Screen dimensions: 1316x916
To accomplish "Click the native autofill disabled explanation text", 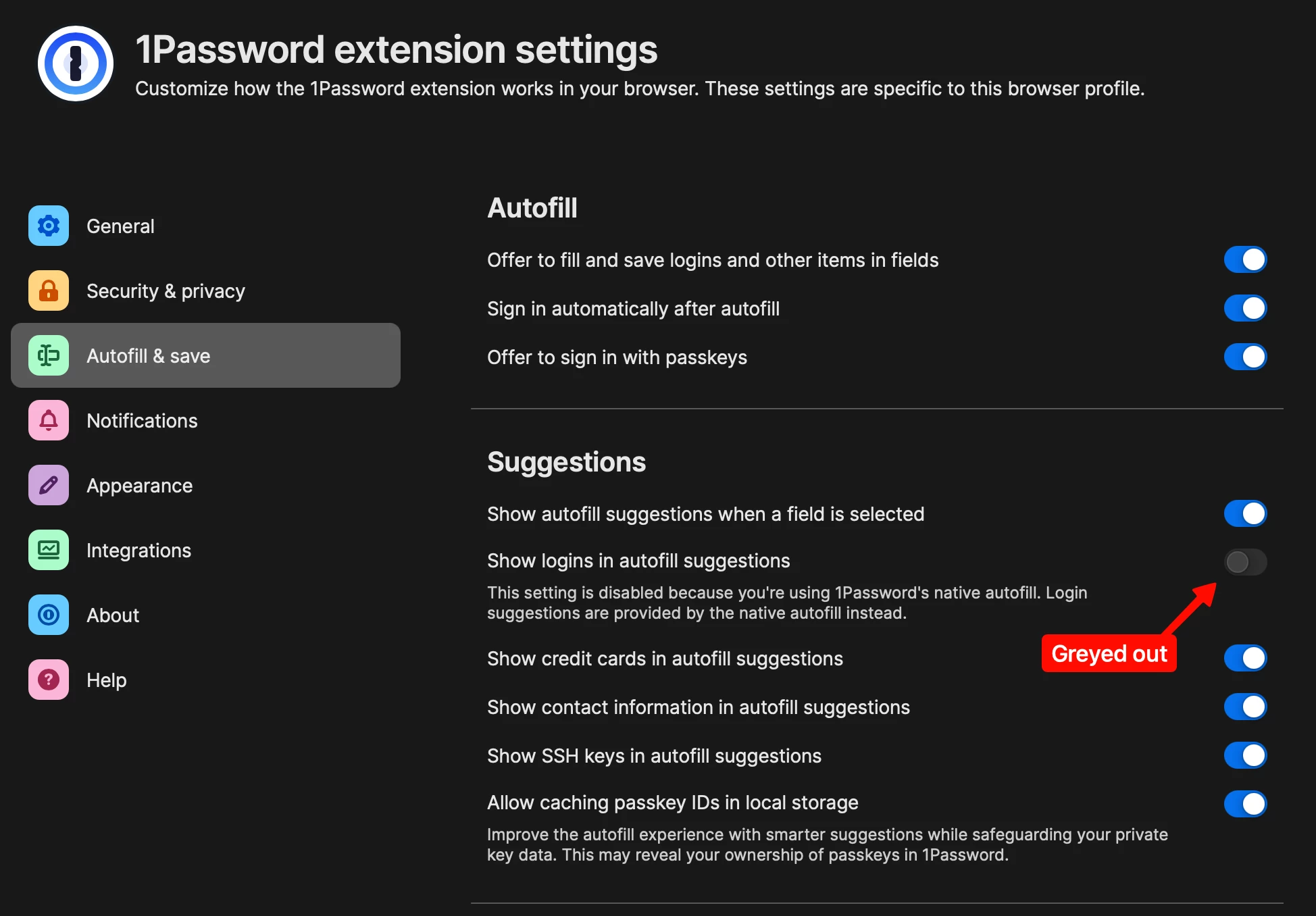I will (787, 603).
